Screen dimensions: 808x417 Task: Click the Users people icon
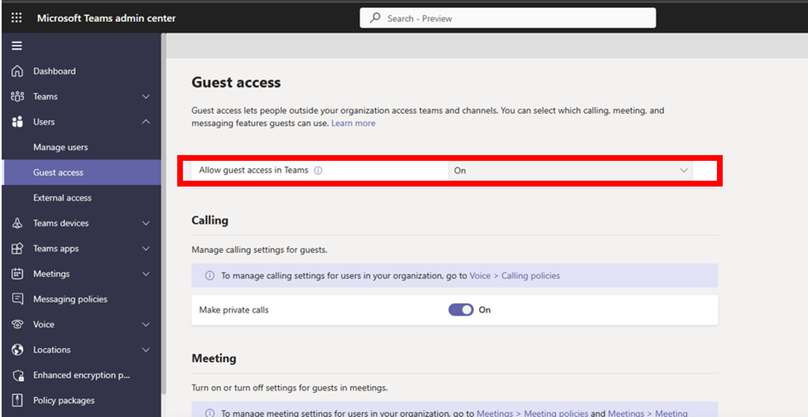click(x=17, y=122)
